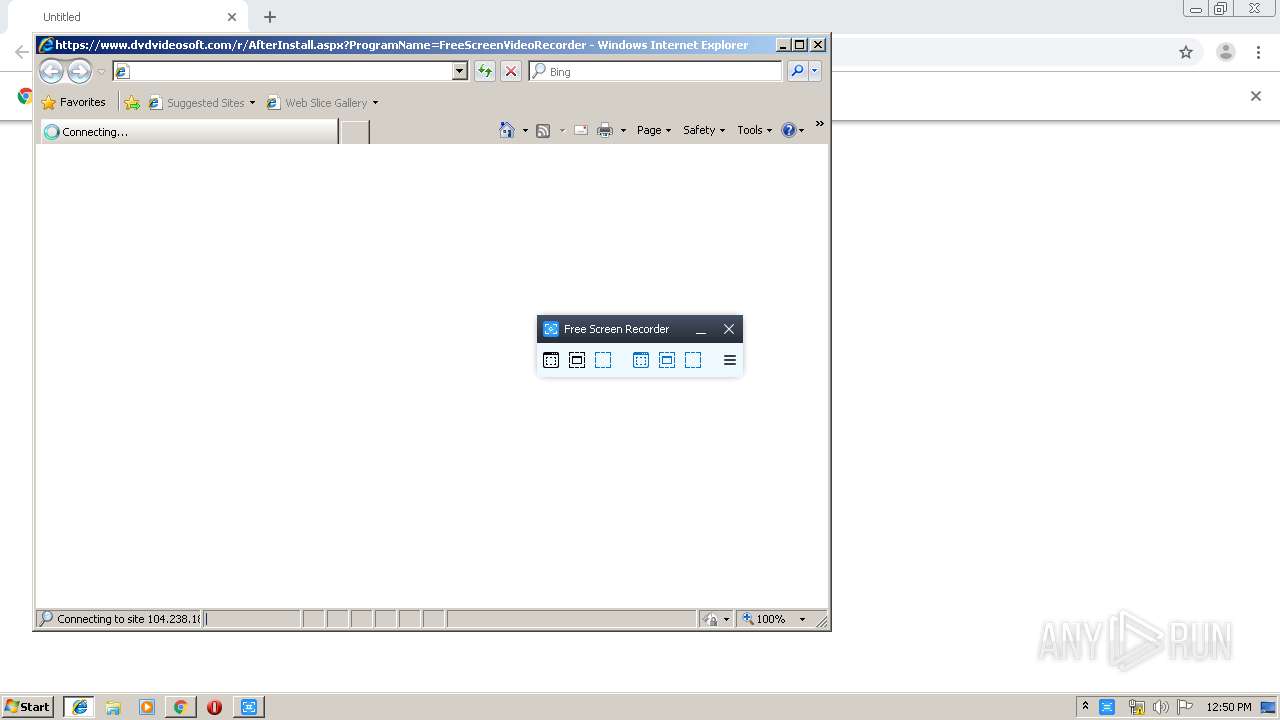Click the status bar security zone icon
The height and width of the screenshot is (720, 1280).
point(711,619)
